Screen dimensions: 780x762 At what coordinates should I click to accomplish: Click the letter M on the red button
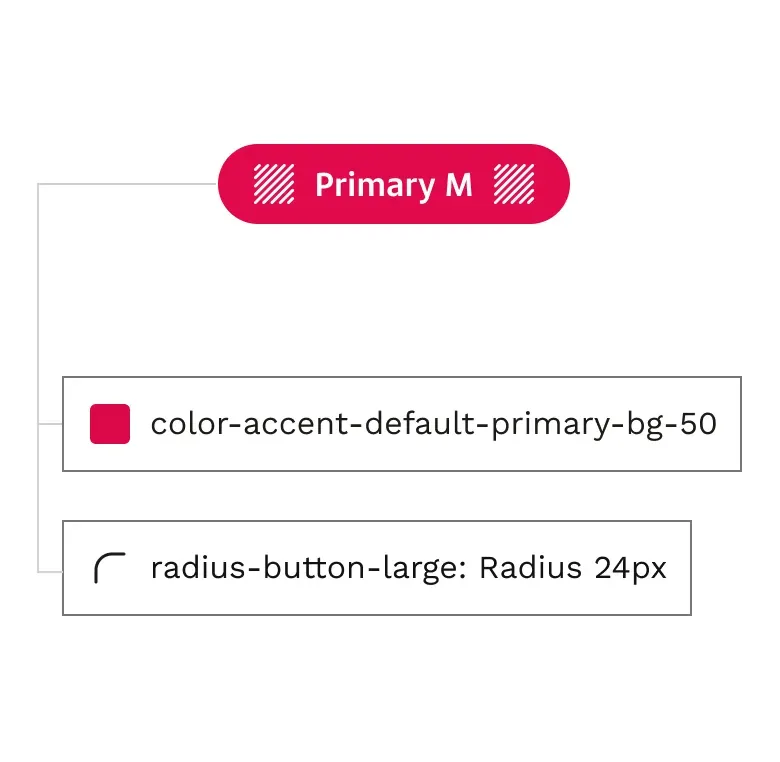coord(459,185)
